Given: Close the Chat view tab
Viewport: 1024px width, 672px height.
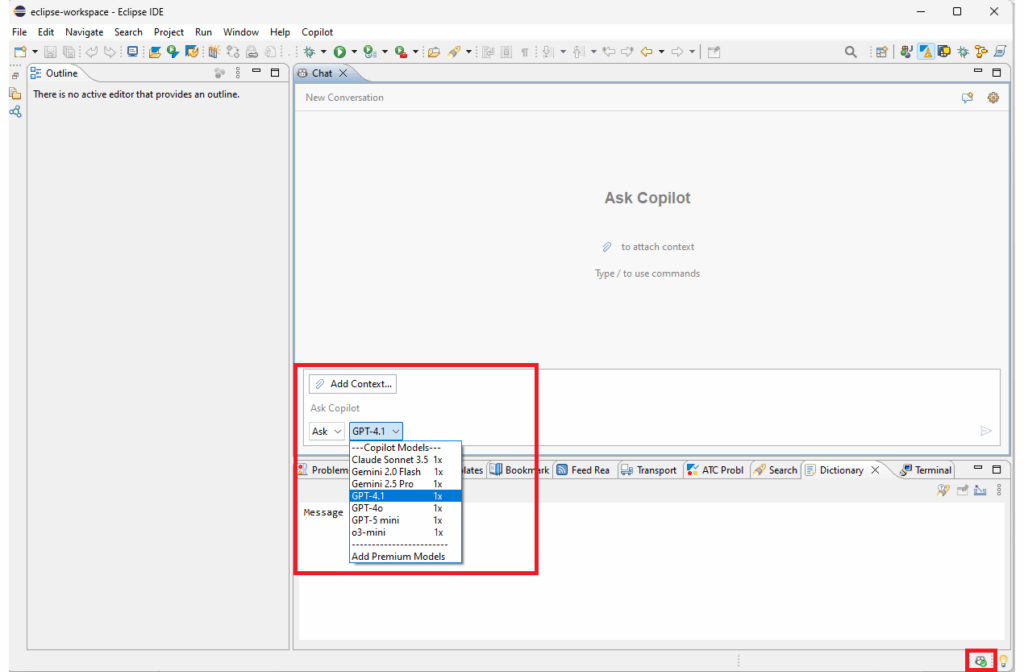Looking at the screenshot, I should coord(343,73).
